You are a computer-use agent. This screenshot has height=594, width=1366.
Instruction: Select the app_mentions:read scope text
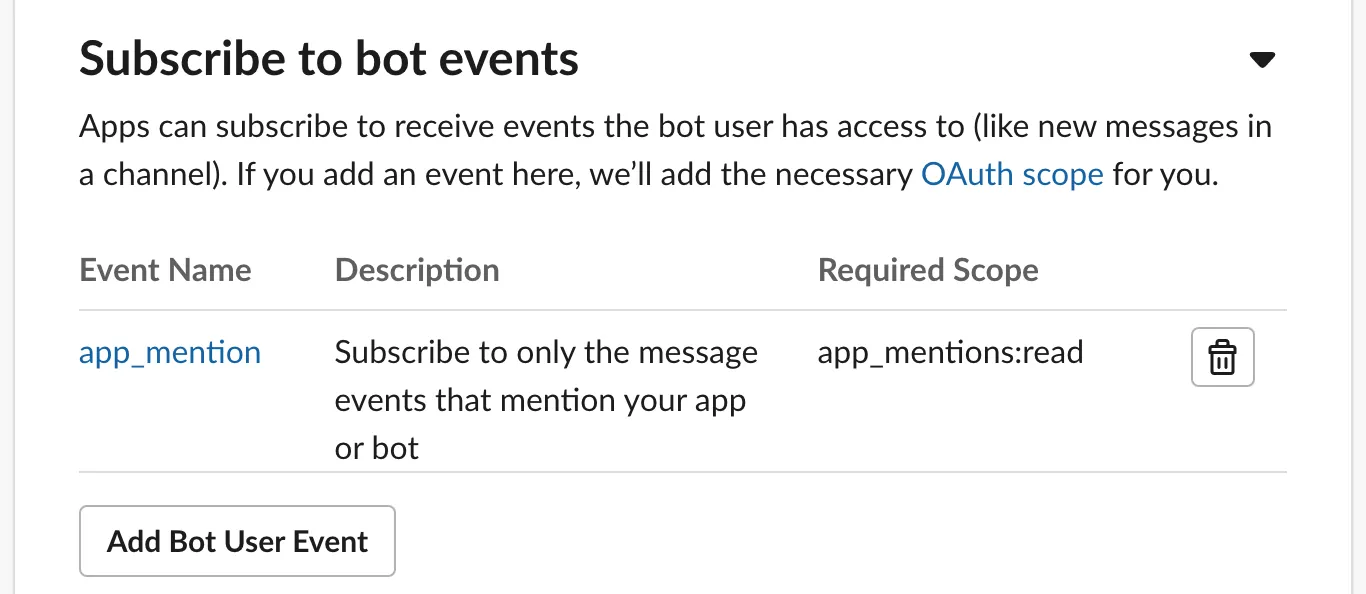[950, 352]
